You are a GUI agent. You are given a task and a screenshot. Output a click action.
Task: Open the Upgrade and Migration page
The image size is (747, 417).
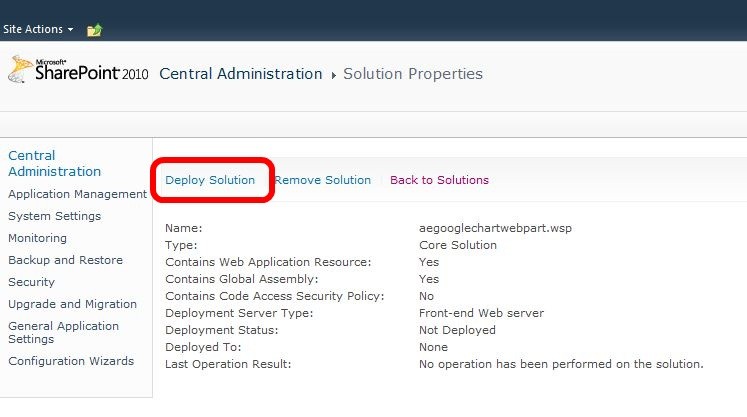72,304
